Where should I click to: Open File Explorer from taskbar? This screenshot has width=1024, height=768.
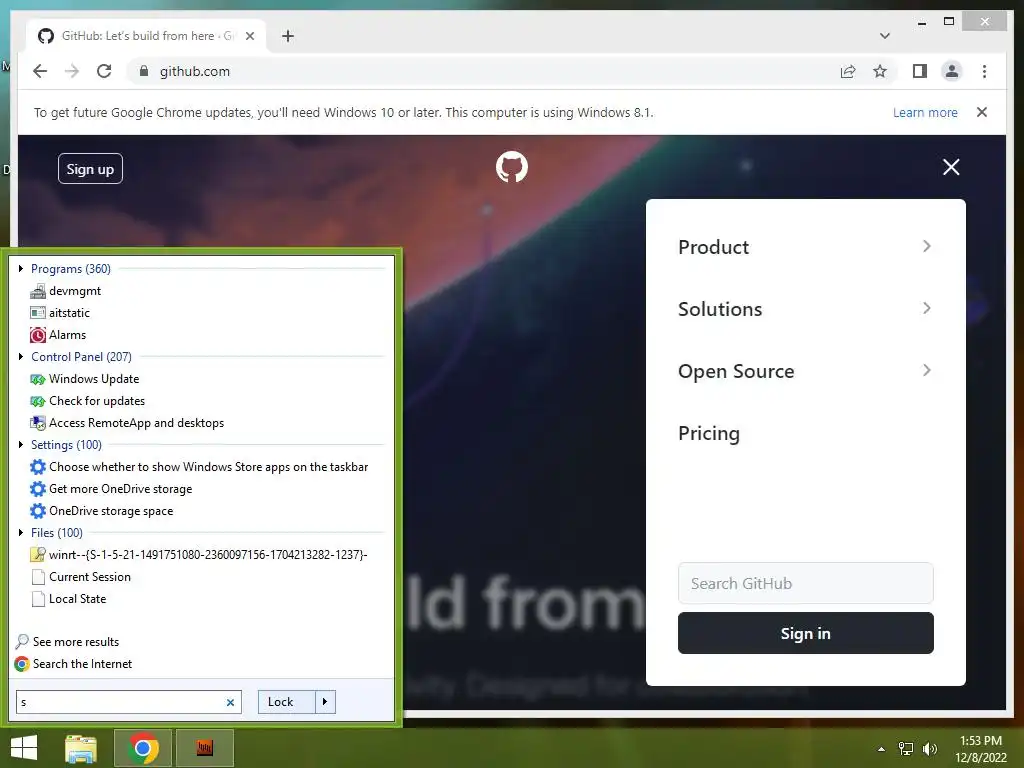point(81,748)
